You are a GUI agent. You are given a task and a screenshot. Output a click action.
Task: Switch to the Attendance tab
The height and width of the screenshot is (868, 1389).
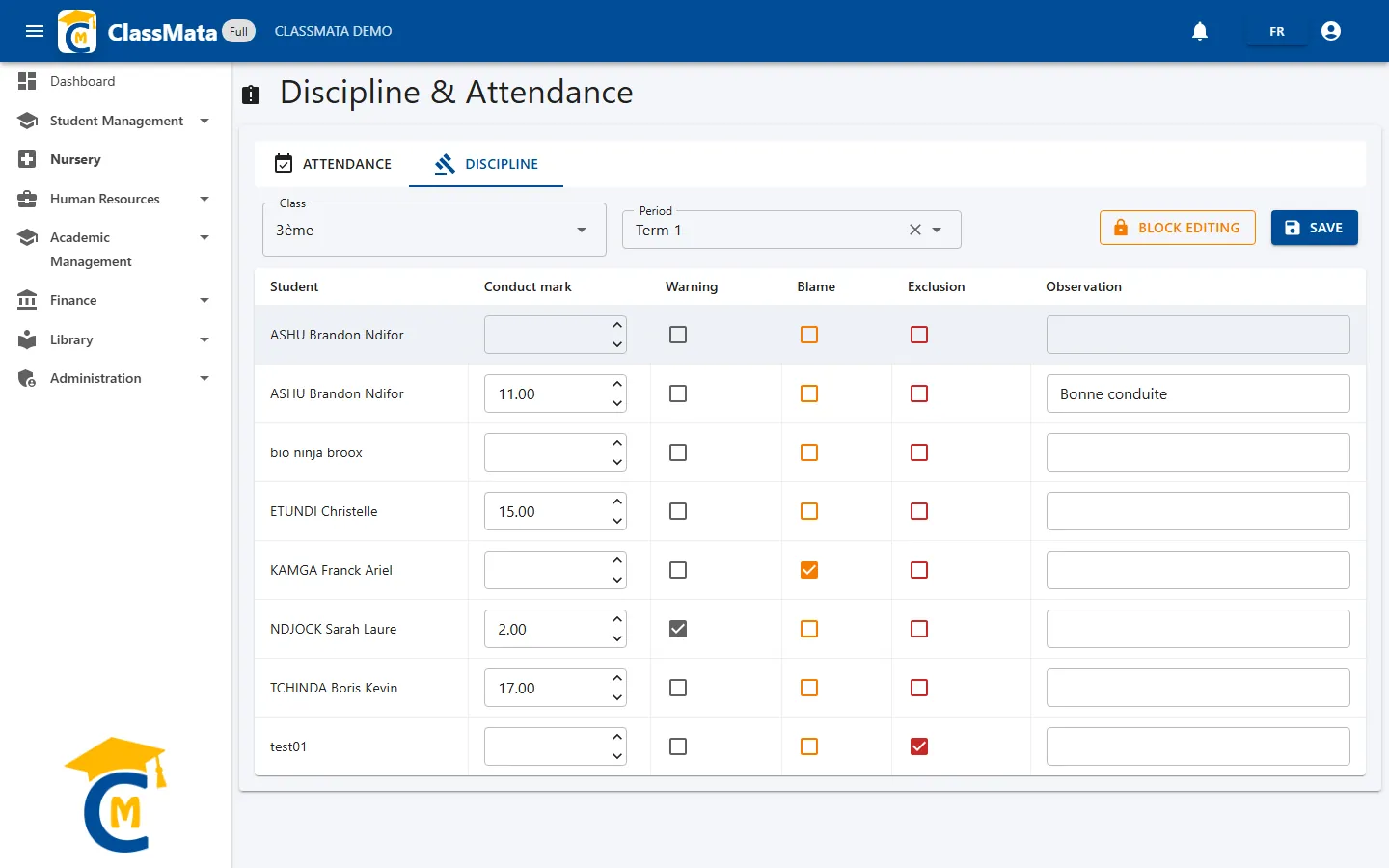click(333, 164)
